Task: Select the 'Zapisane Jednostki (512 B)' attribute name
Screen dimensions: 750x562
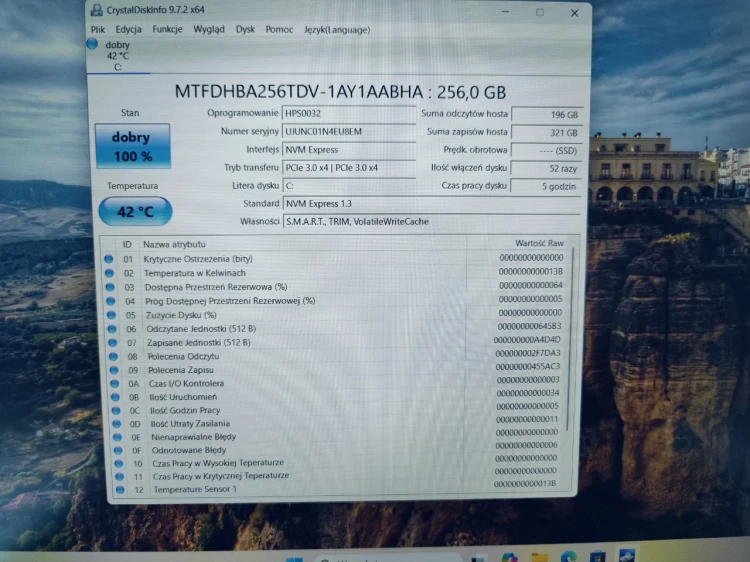Action: point(199,342)
